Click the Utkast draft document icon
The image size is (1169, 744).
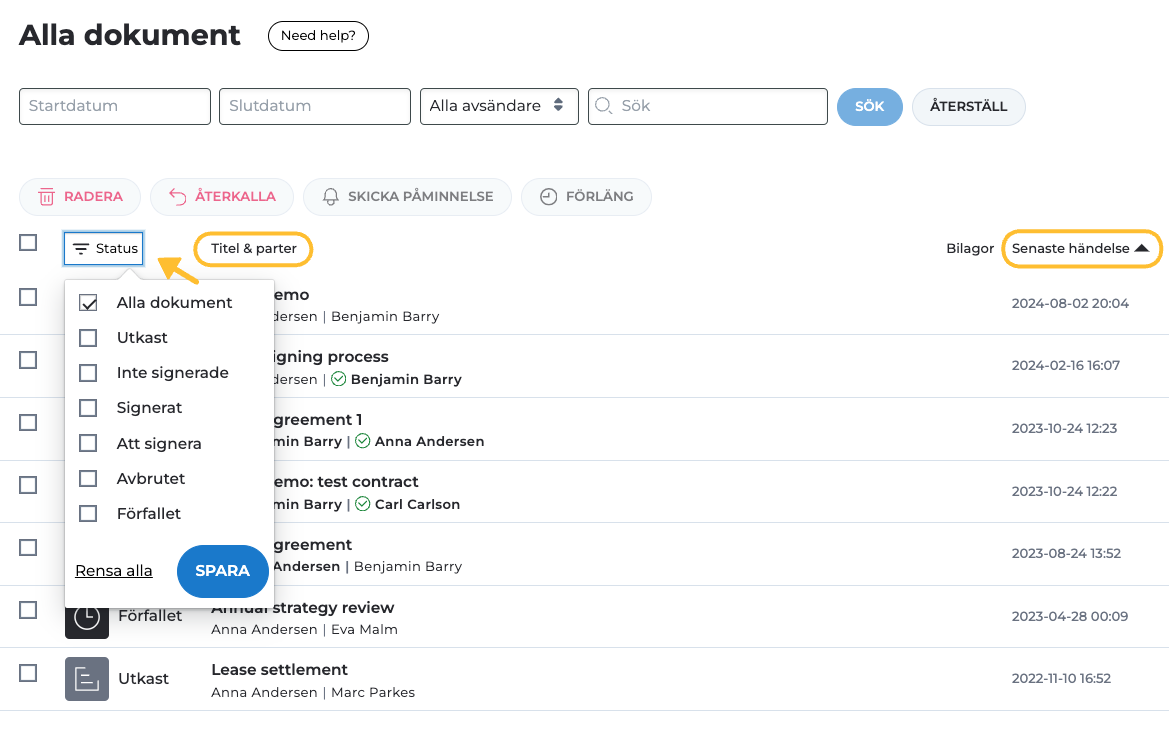coord(87,679)
